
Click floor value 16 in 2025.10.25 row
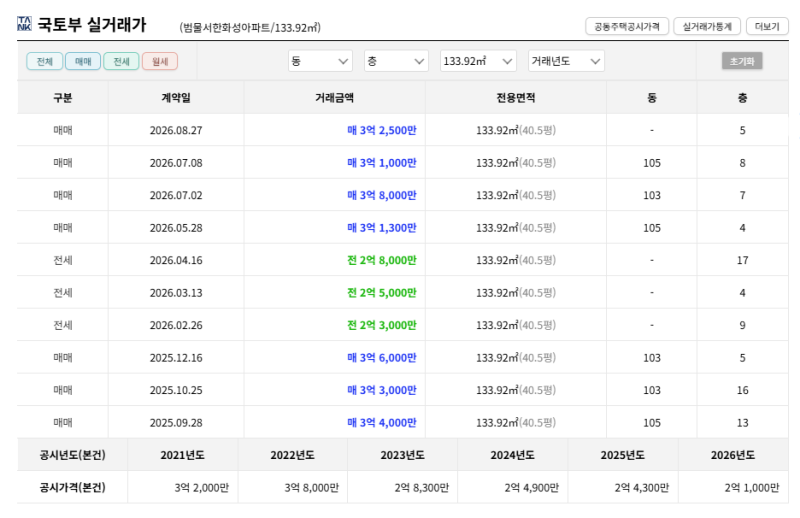tap(742, 390)
